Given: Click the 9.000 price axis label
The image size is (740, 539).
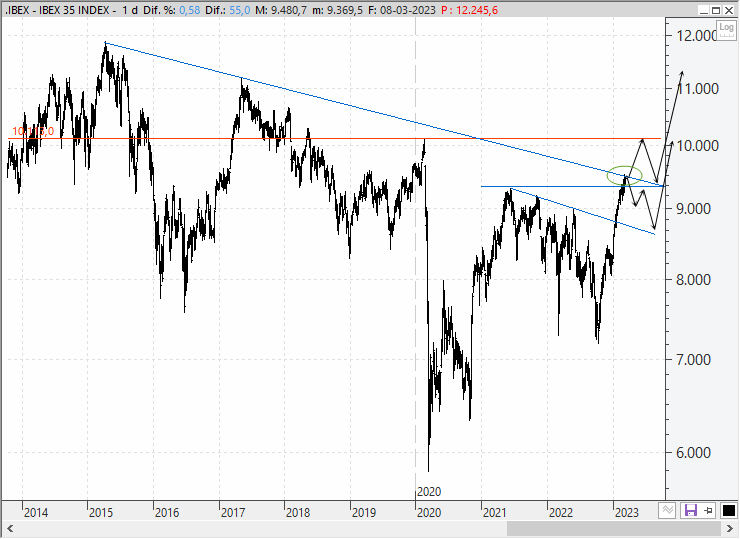Looking at the screenshot, I should click(693, 209).
